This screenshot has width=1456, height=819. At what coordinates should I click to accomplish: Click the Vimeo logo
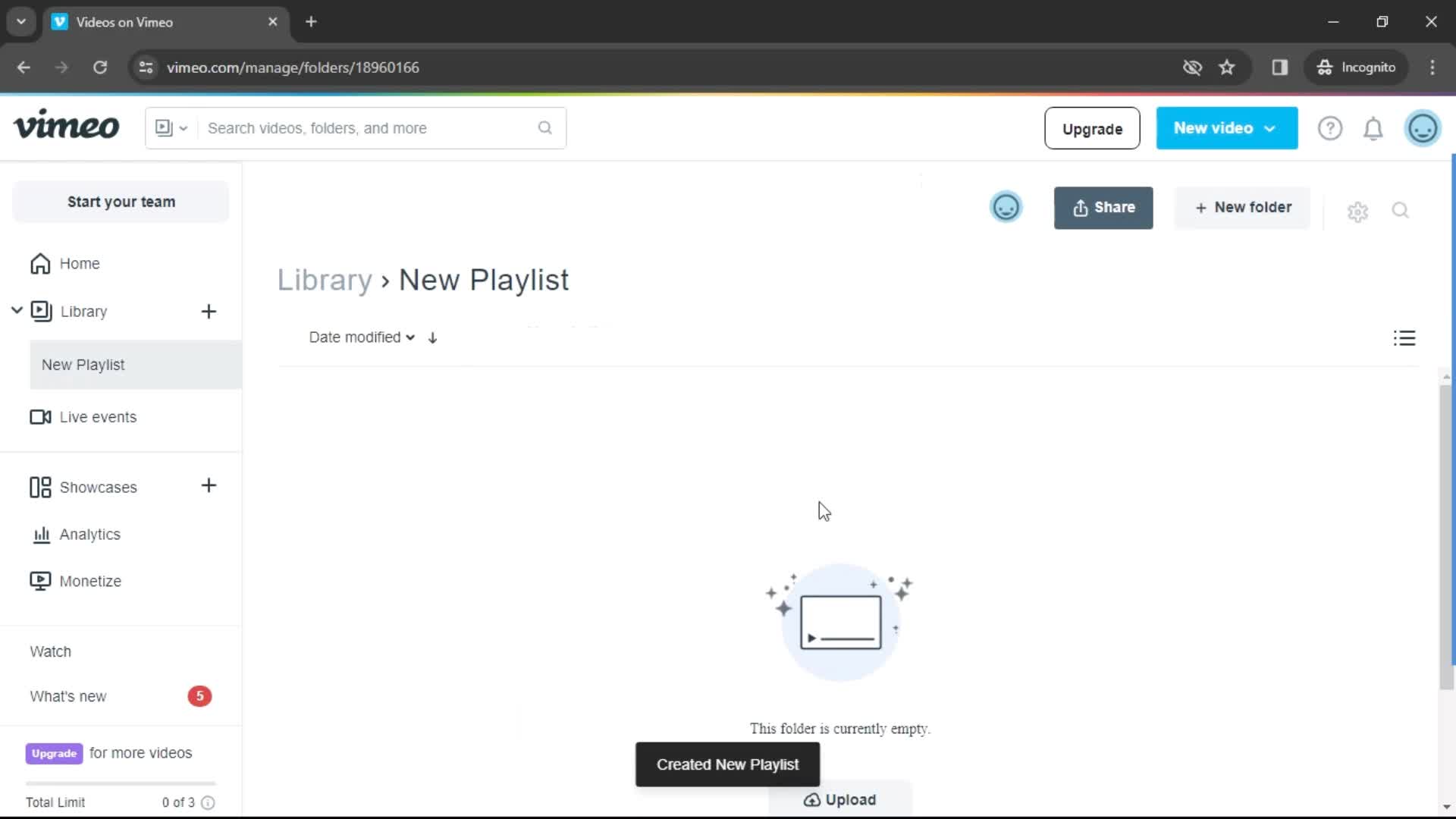pos(67,125)
